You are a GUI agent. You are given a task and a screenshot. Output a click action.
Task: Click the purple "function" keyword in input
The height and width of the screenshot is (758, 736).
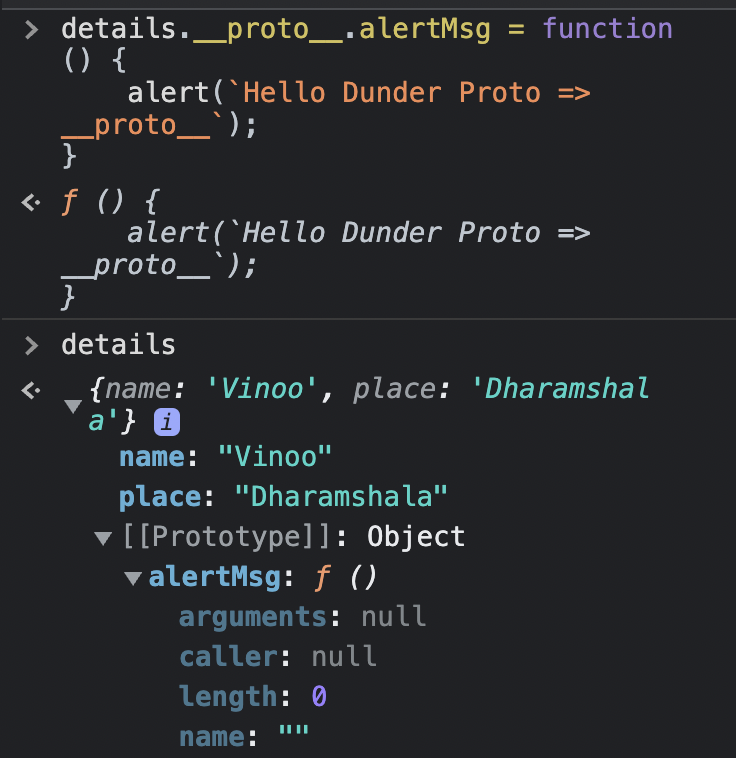[x=607, y=30]
